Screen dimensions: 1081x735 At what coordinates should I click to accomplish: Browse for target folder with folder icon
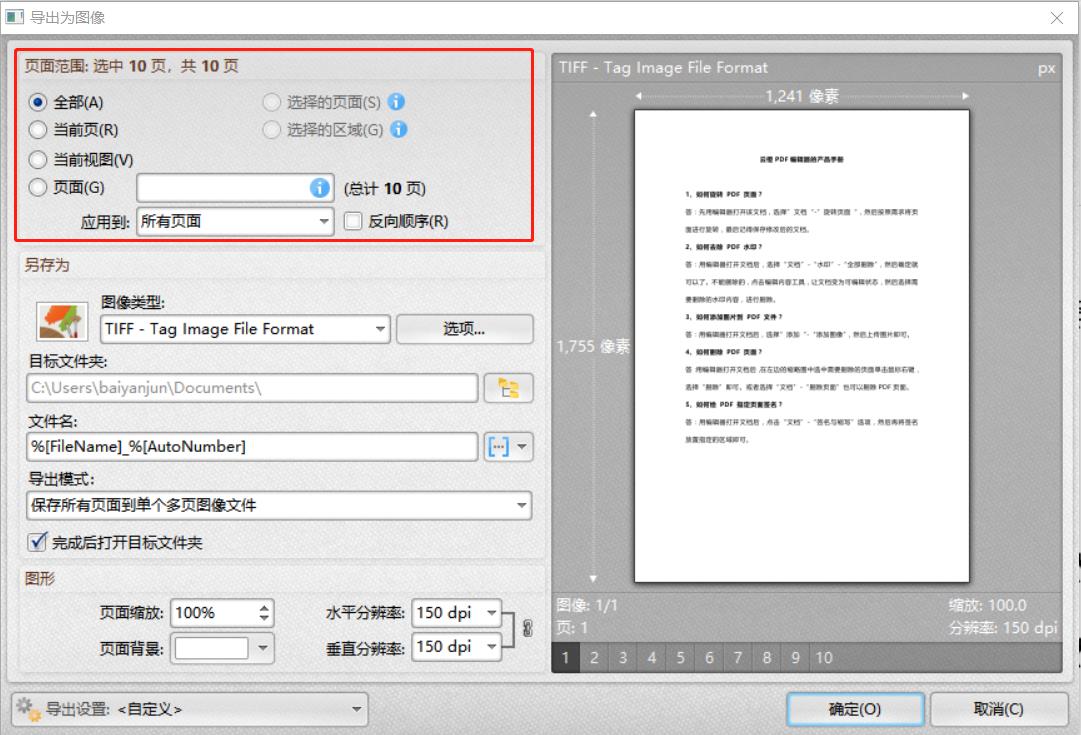click(509, 388)
